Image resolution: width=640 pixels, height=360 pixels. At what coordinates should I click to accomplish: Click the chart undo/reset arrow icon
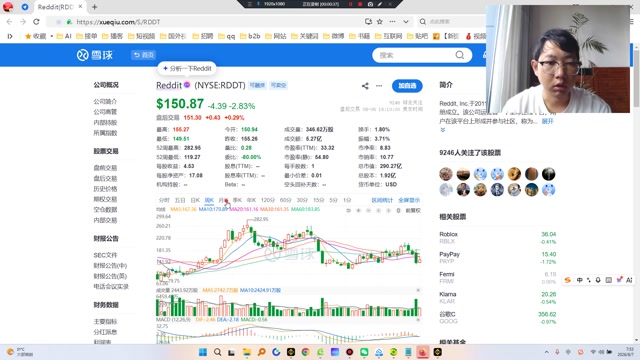[348, 211]
